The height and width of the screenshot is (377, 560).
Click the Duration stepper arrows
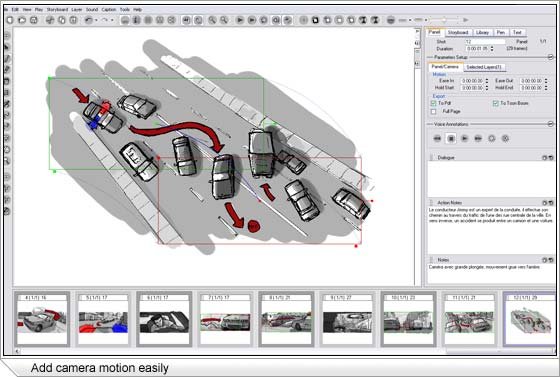(x=492, y=49)
